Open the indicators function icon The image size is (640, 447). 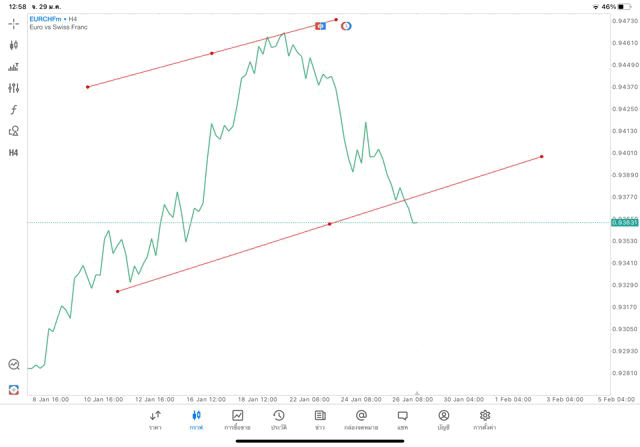point(14,110)
